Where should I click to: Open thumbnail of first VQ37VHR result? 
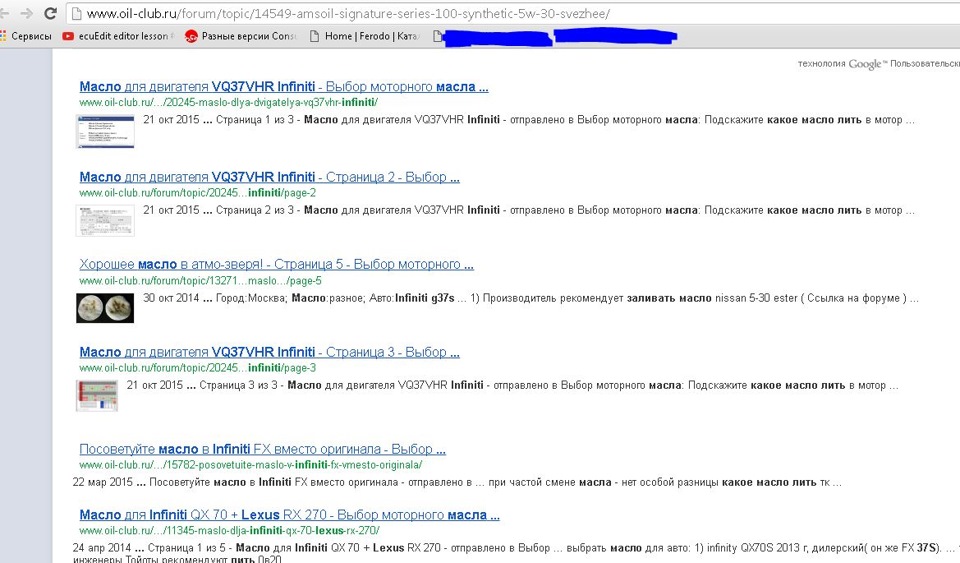coord(105,131)
